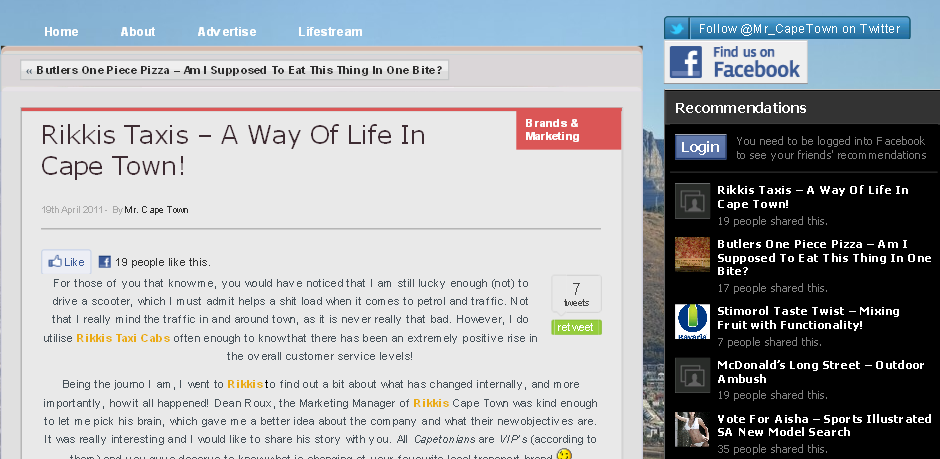Click the Stimorol thumbnail image
The height and width of the screenshot is (459, 940).
click(x=692, y=322)
